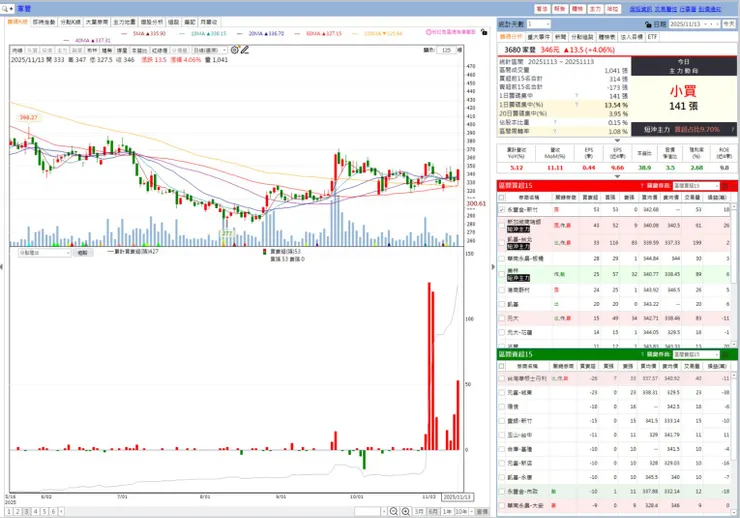Sort by 買賣超 column in 區間買超15 table
This screenshot has height=518, width=740.
point(590,198)
